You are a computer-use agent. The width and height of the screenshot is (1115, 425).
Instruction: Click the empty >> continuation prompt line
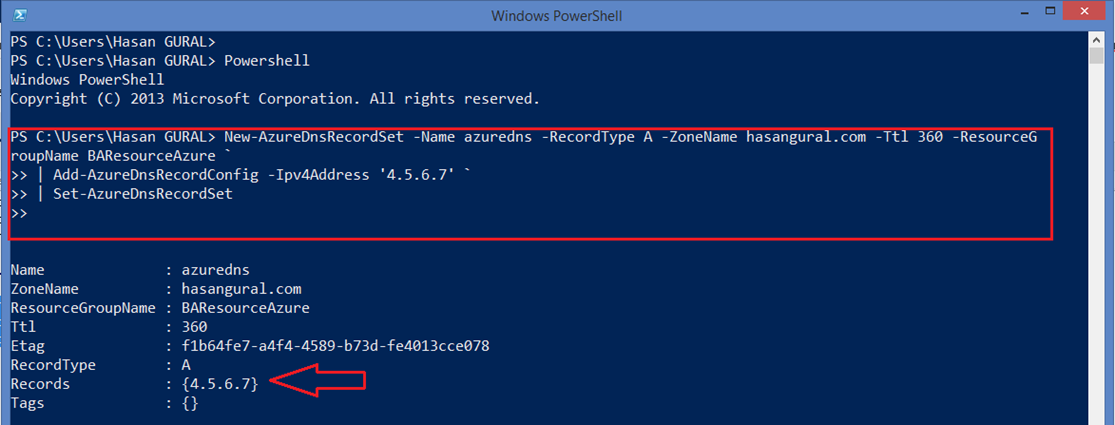click(19, 213)
